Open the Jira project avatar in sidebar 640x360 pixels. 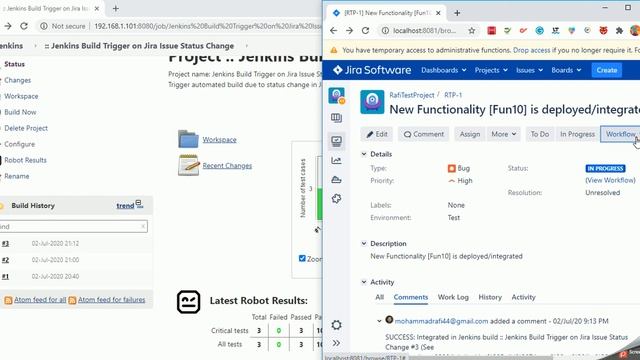[x=337, y=96]
